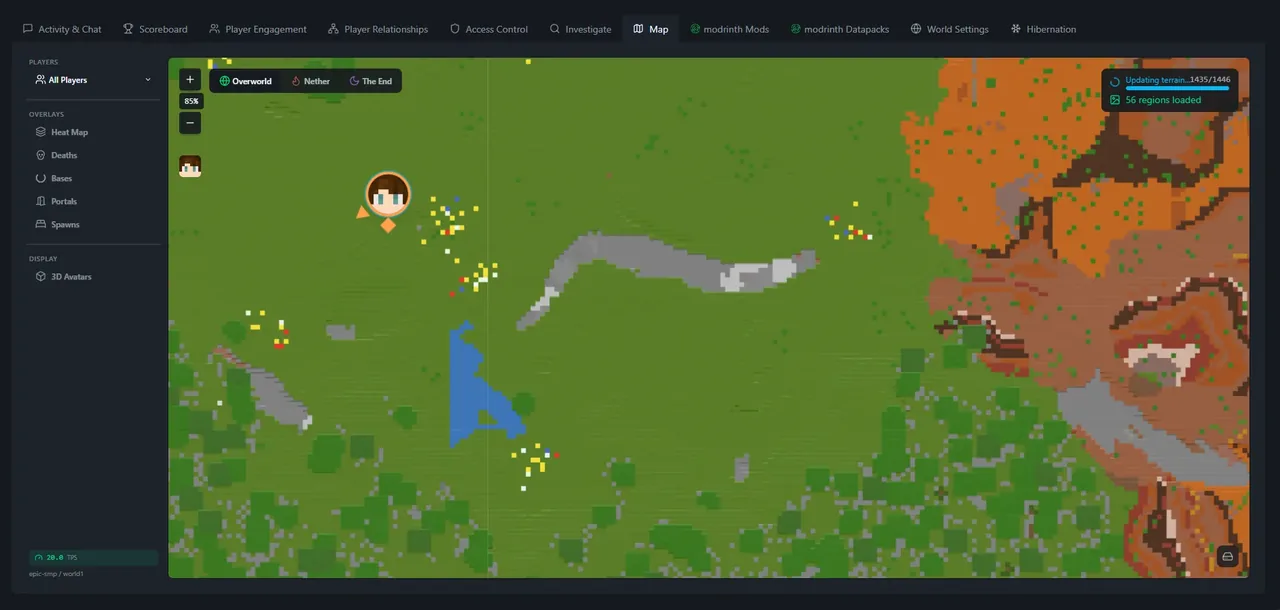The height and width of the screenshot is (610, 1280).
Task: Click the zoom in plus button
Action: [189, 78]
